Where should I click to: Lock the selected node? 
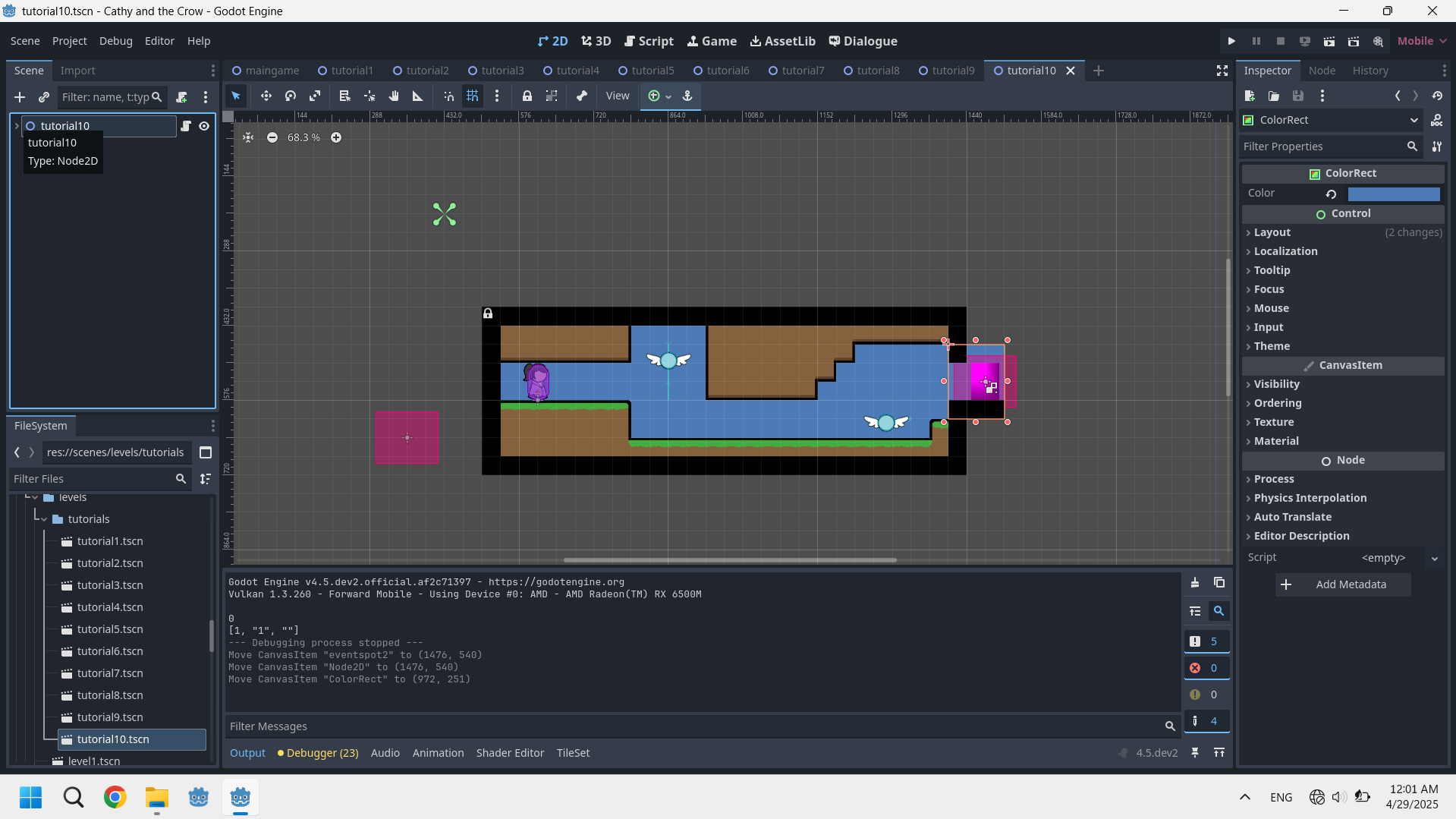click(x=527, y=96)
